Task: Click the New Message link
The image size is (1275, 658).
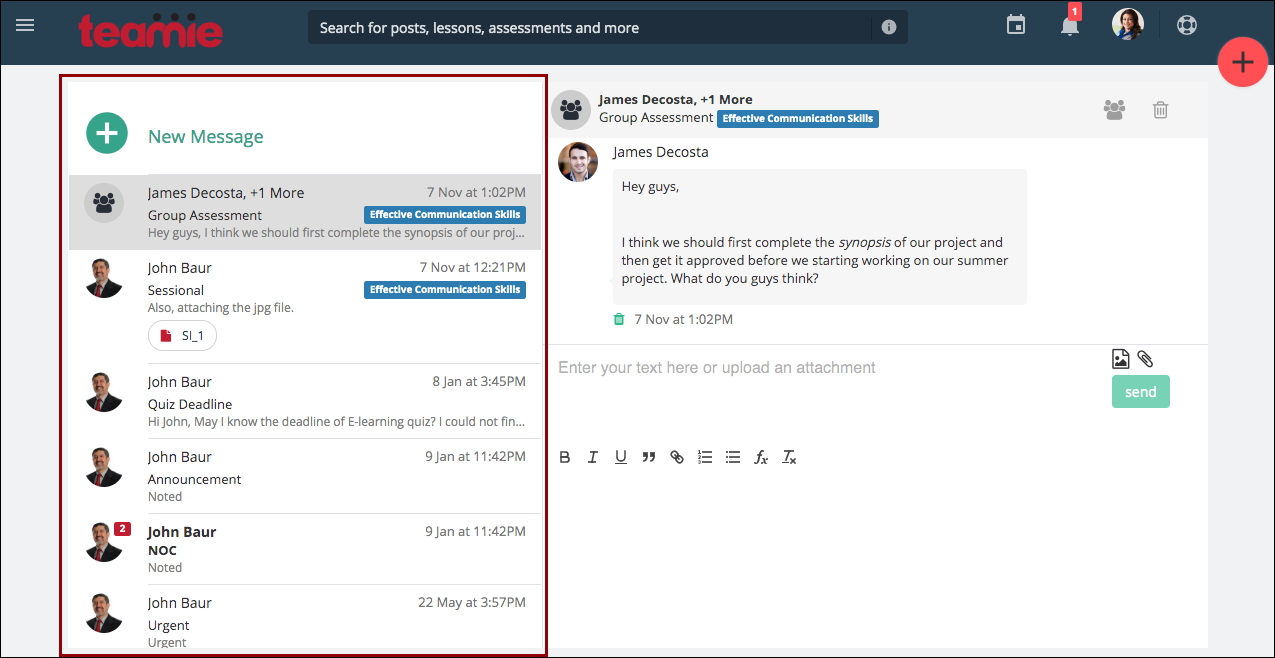Action: [206, 137]
